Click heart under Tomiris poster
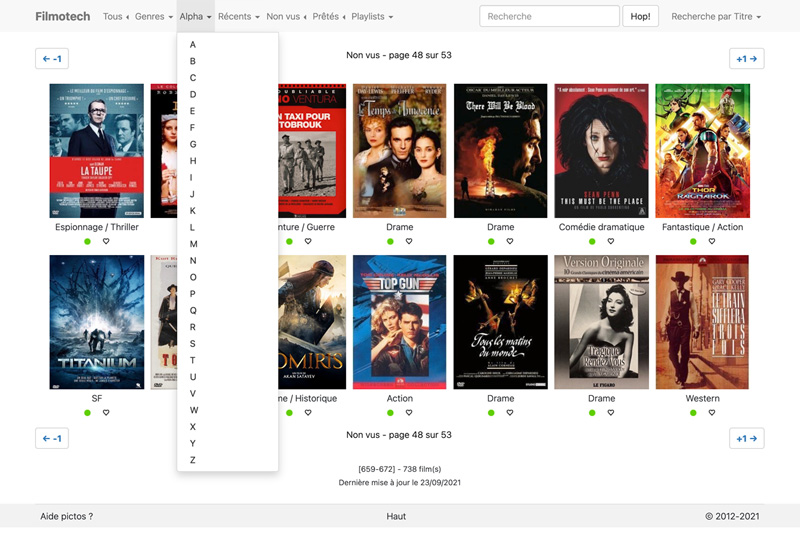The width and height of the screenshot is (800, 560). coord(308,413)
